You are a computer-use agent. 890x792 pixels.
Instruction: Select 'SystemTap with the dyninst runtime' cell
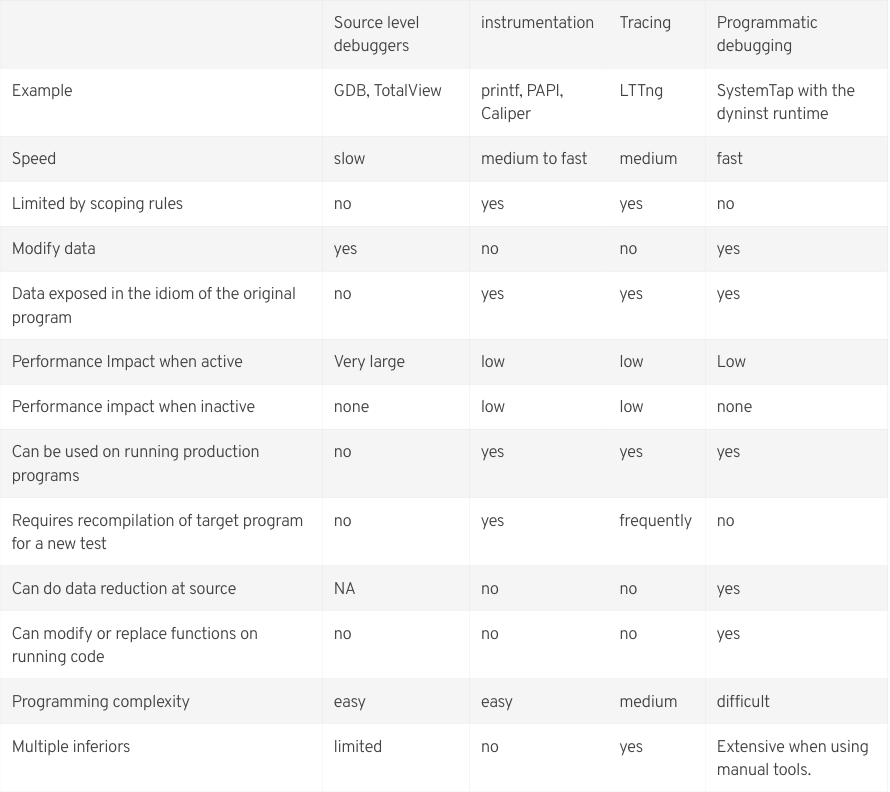point(785,102)
